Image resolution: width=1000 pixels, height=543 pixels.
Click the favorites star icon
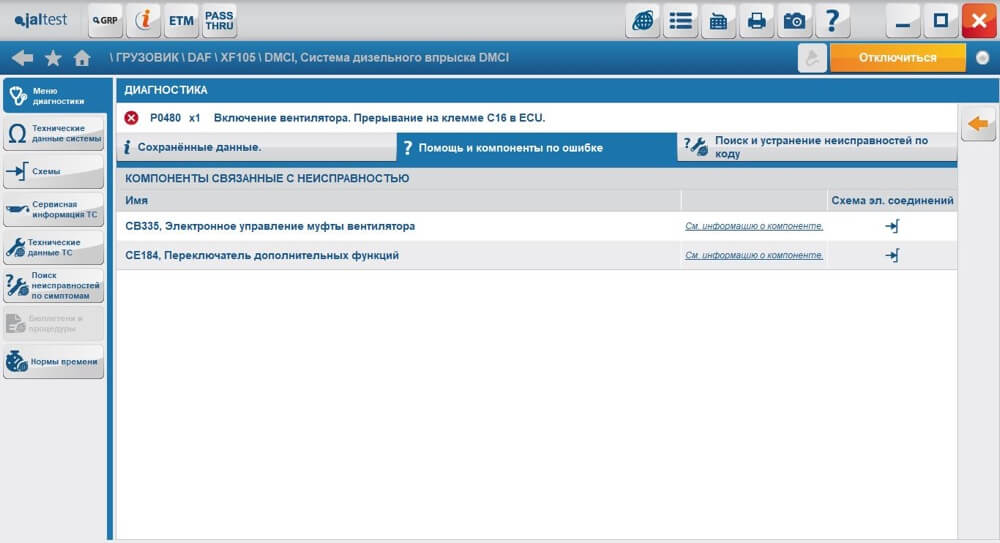click(53, 58)
